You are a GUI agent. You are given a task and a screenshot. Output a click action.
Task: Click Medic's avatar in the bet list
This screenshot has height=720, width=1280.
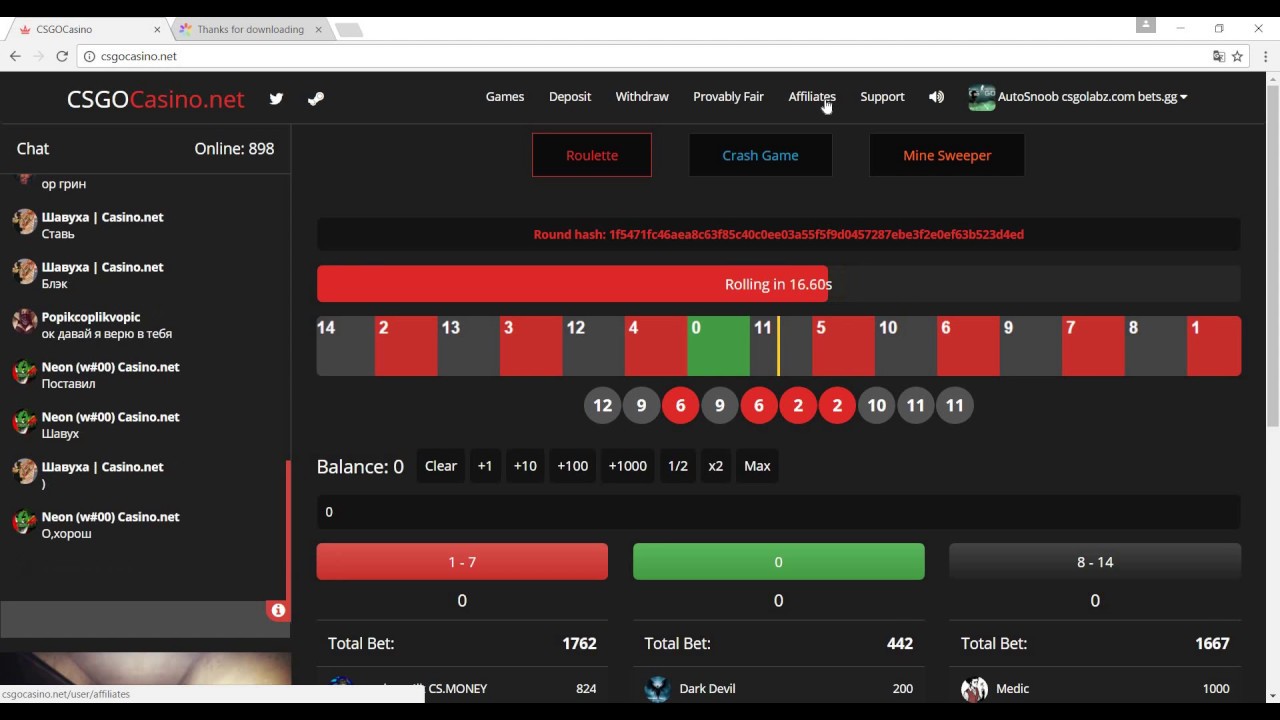974,688
